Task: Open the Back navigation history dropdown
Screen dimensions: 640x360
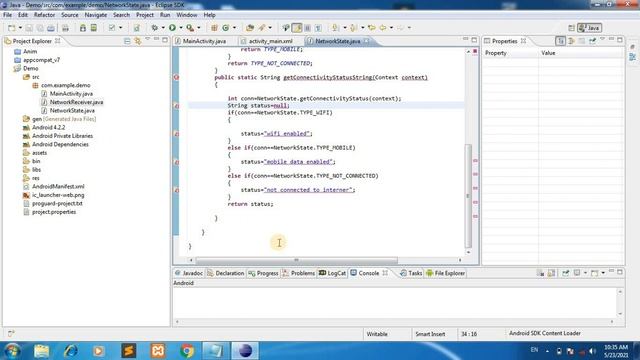Action: pos(391,28)
